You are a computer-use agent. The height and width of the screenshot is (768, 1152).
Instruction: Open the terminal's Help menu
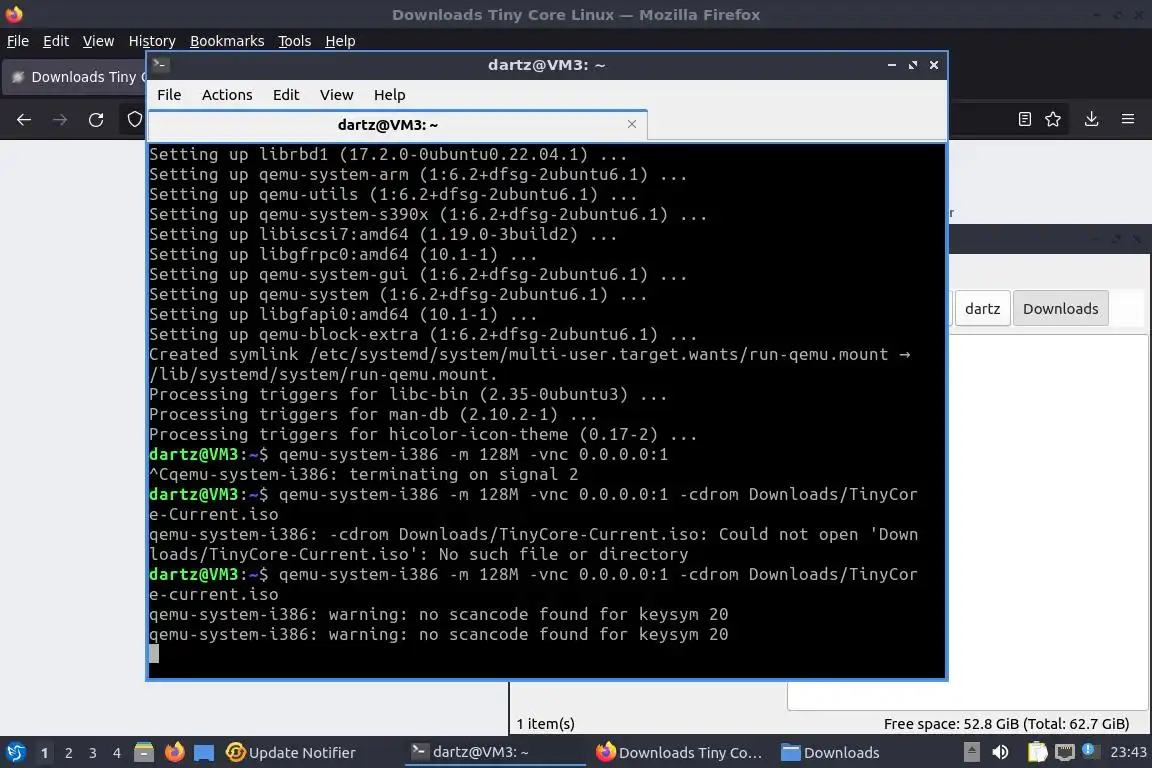389,95
